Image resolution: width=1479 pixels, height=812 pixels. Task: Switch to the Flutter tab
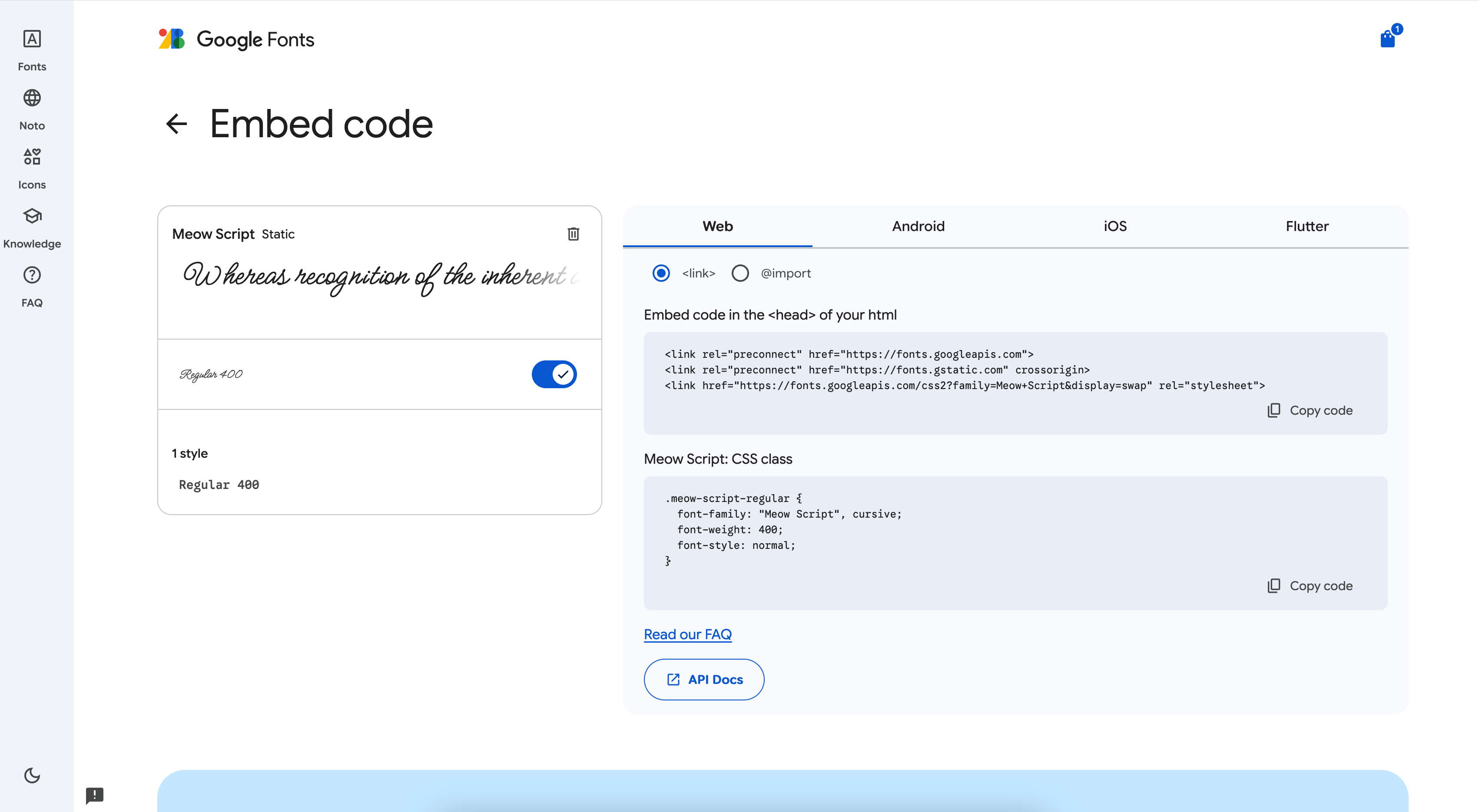(1307, 226)
